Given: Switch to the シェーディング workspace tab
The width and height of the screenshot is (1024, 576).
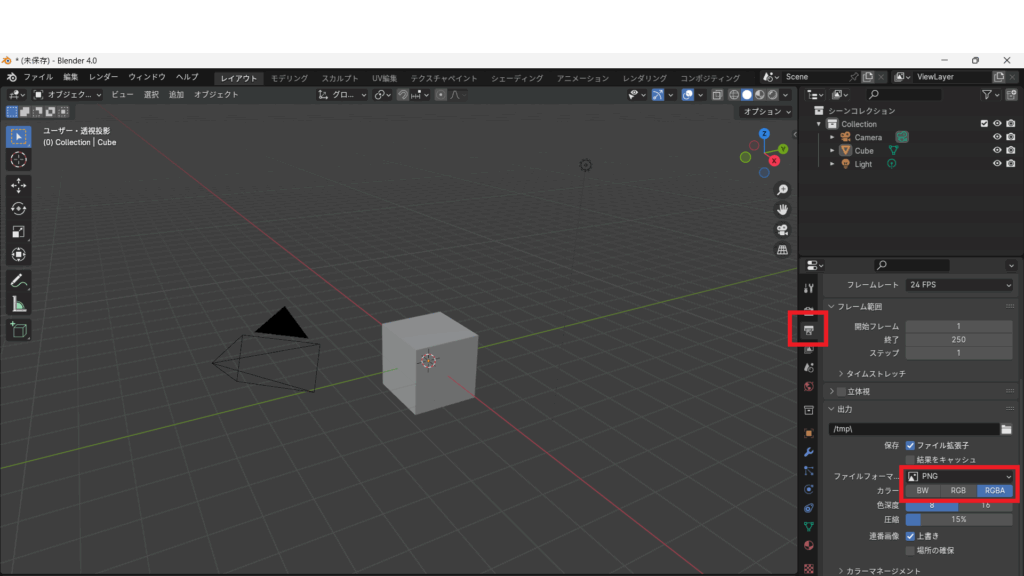Looking at the screenshot, I should (517, 78).
